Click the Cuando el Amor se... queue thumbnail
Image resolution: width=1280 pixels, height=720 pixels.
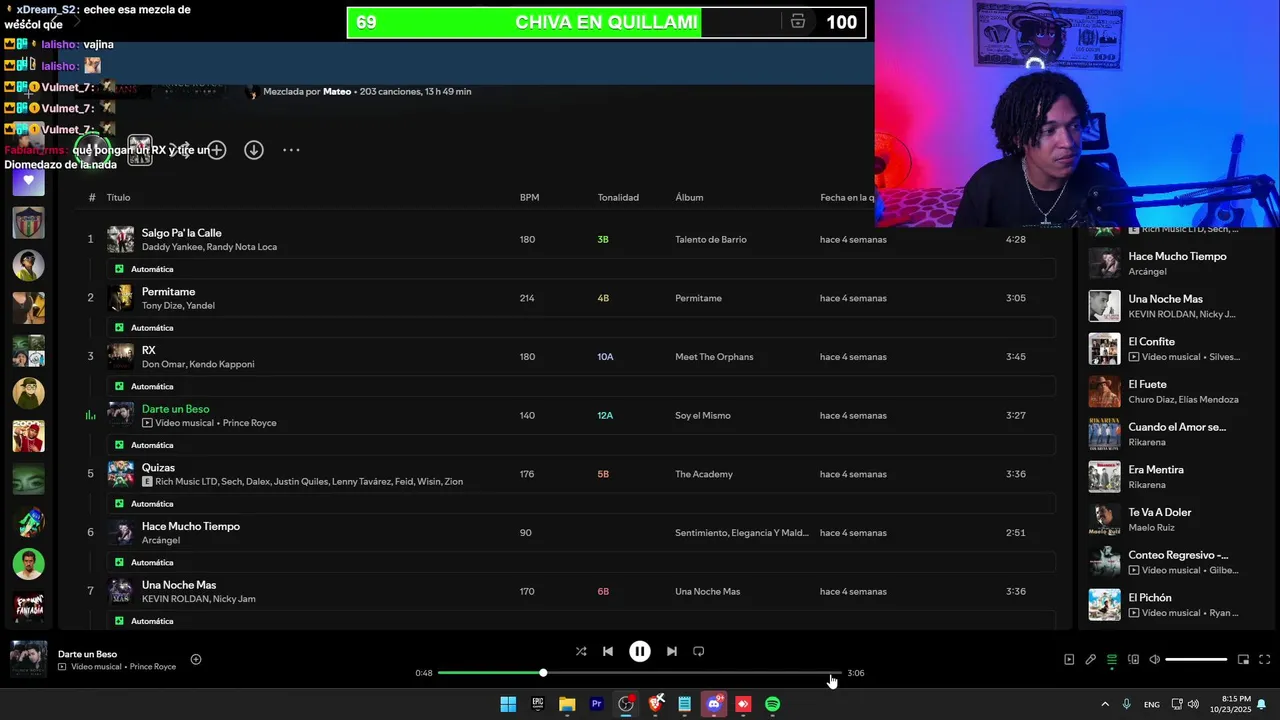pos(1104,434)
